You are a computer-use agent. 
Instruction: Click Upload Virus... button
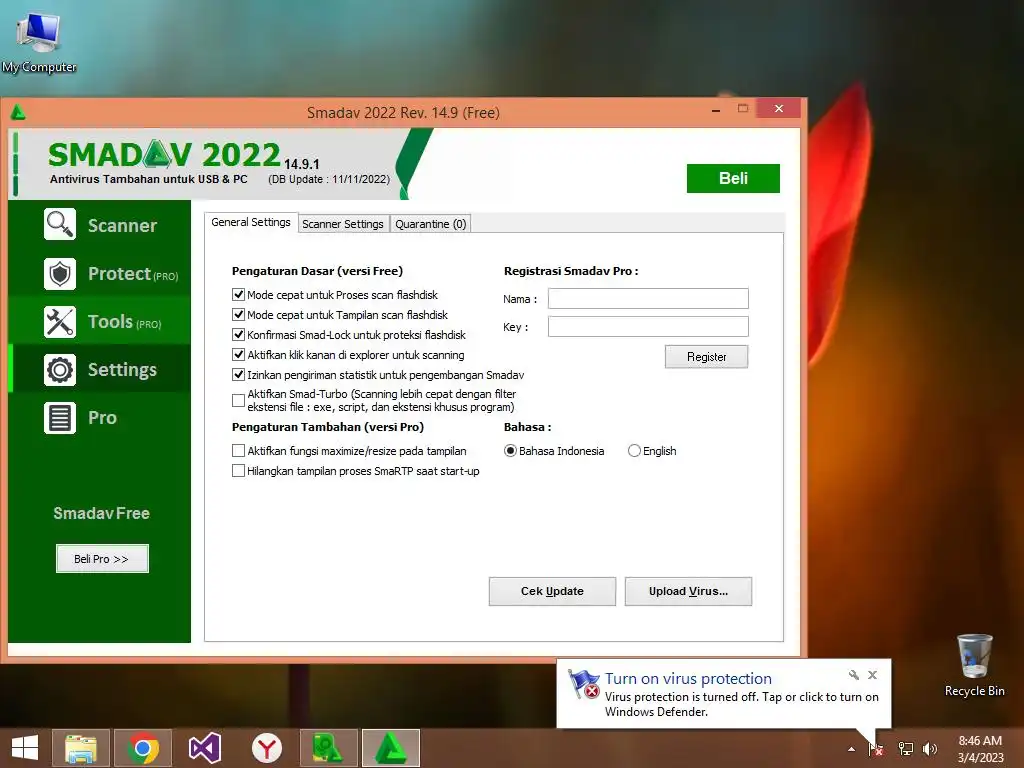click(688, 591)
